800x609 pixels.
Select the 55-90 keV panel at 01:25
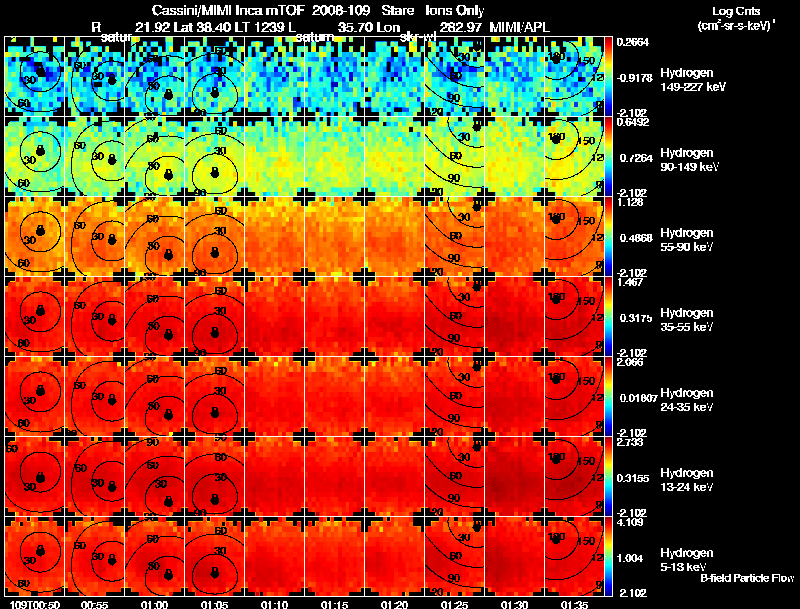(x=455, y=237)
